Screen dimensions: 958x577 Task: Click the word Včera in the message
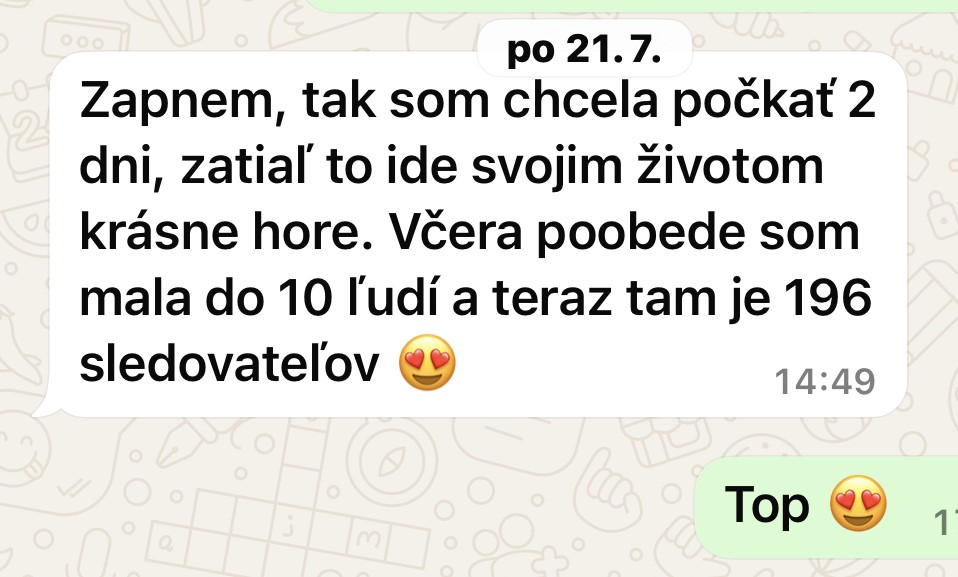click(x=455, y=232)
